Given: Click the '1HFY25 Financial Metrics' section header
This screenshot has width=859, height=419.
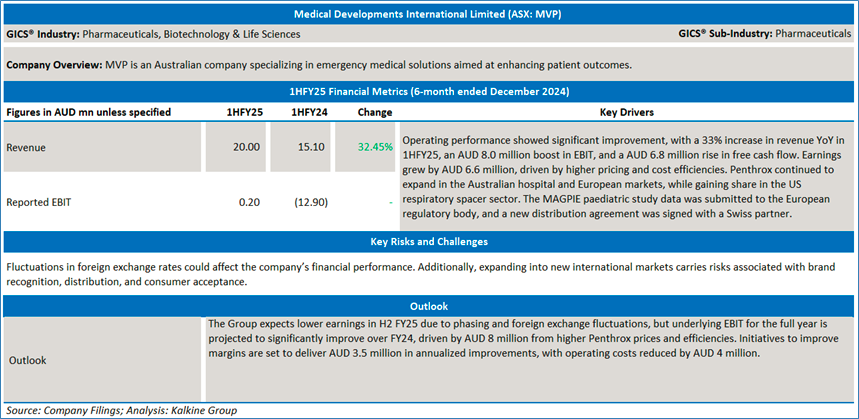Looking at the screenshot, I should [430, 92].
